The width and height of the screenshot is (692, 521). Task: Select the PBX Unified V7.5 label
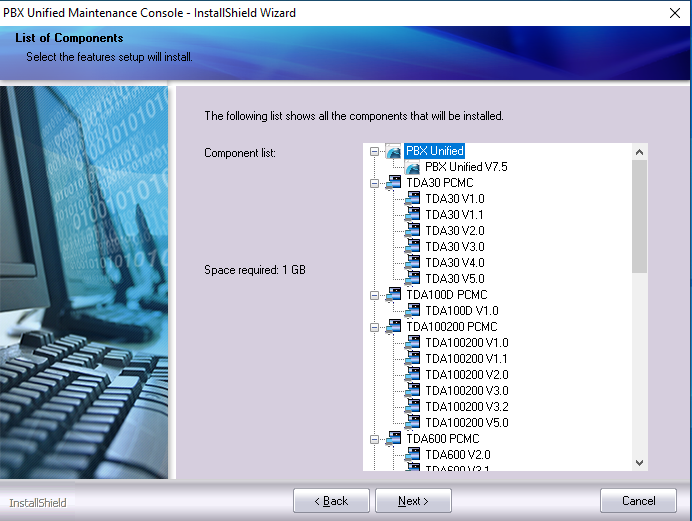coord(466,167)
